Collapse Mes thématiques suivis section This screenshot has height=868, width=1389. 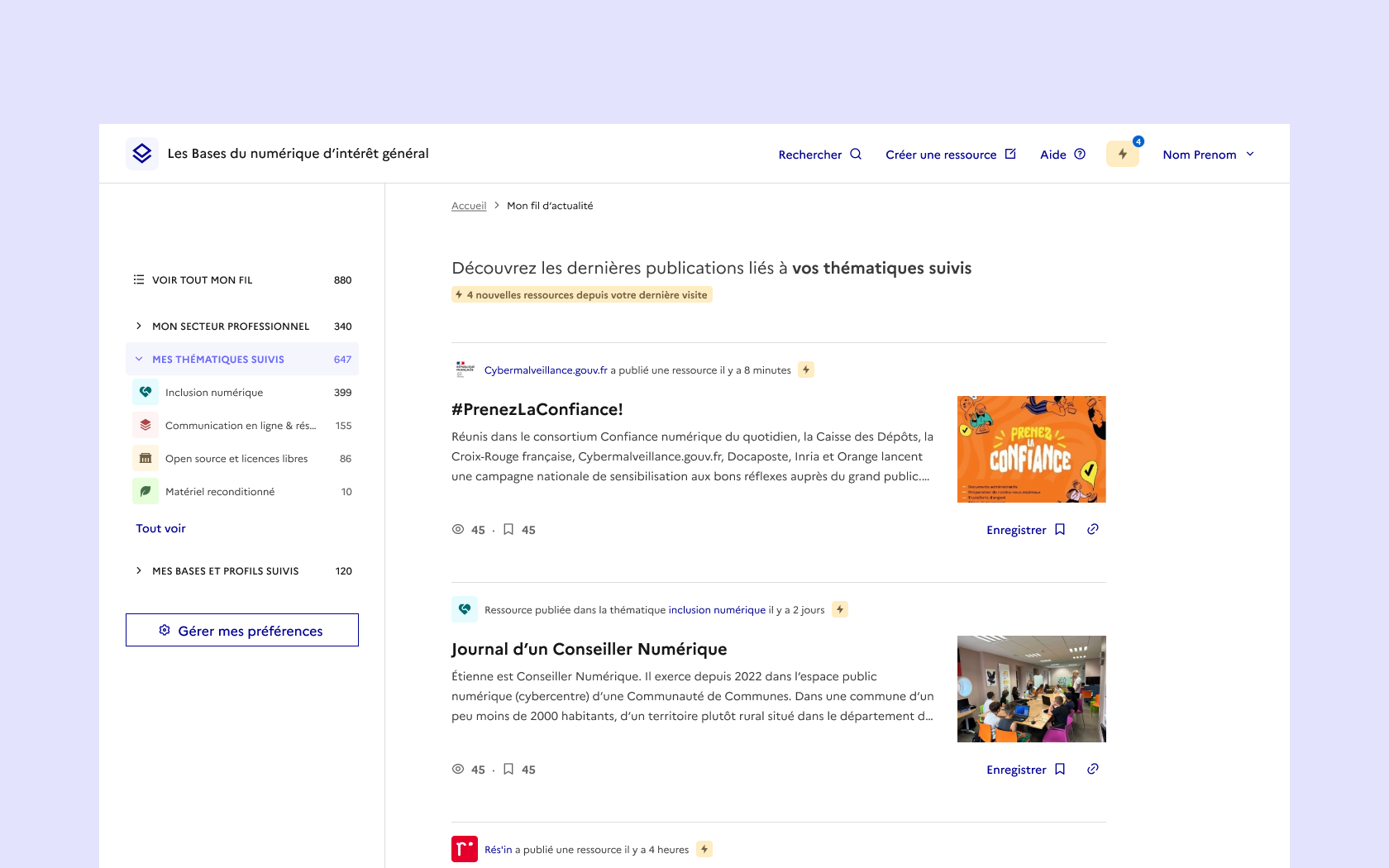coord(139,359)
